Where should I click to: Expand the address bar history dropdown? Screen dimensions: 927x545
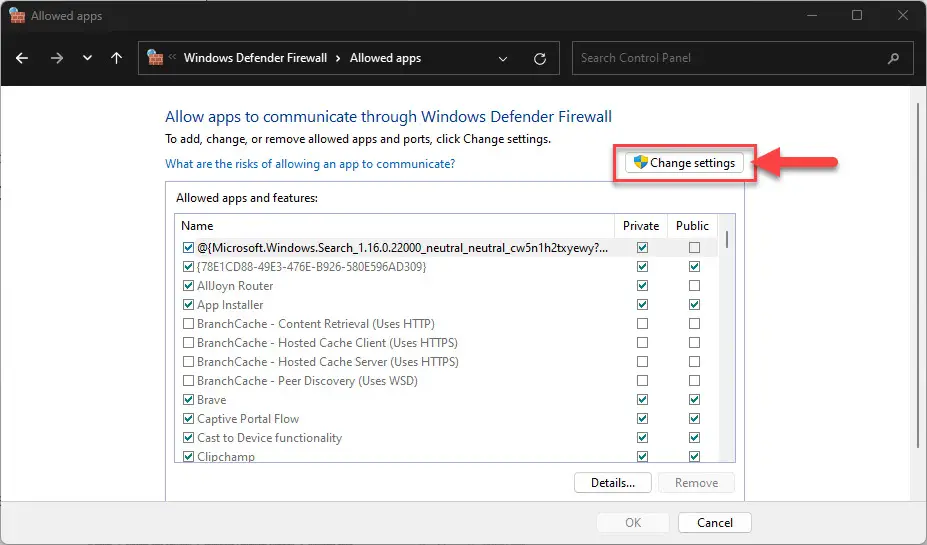(x=503, y=58)
